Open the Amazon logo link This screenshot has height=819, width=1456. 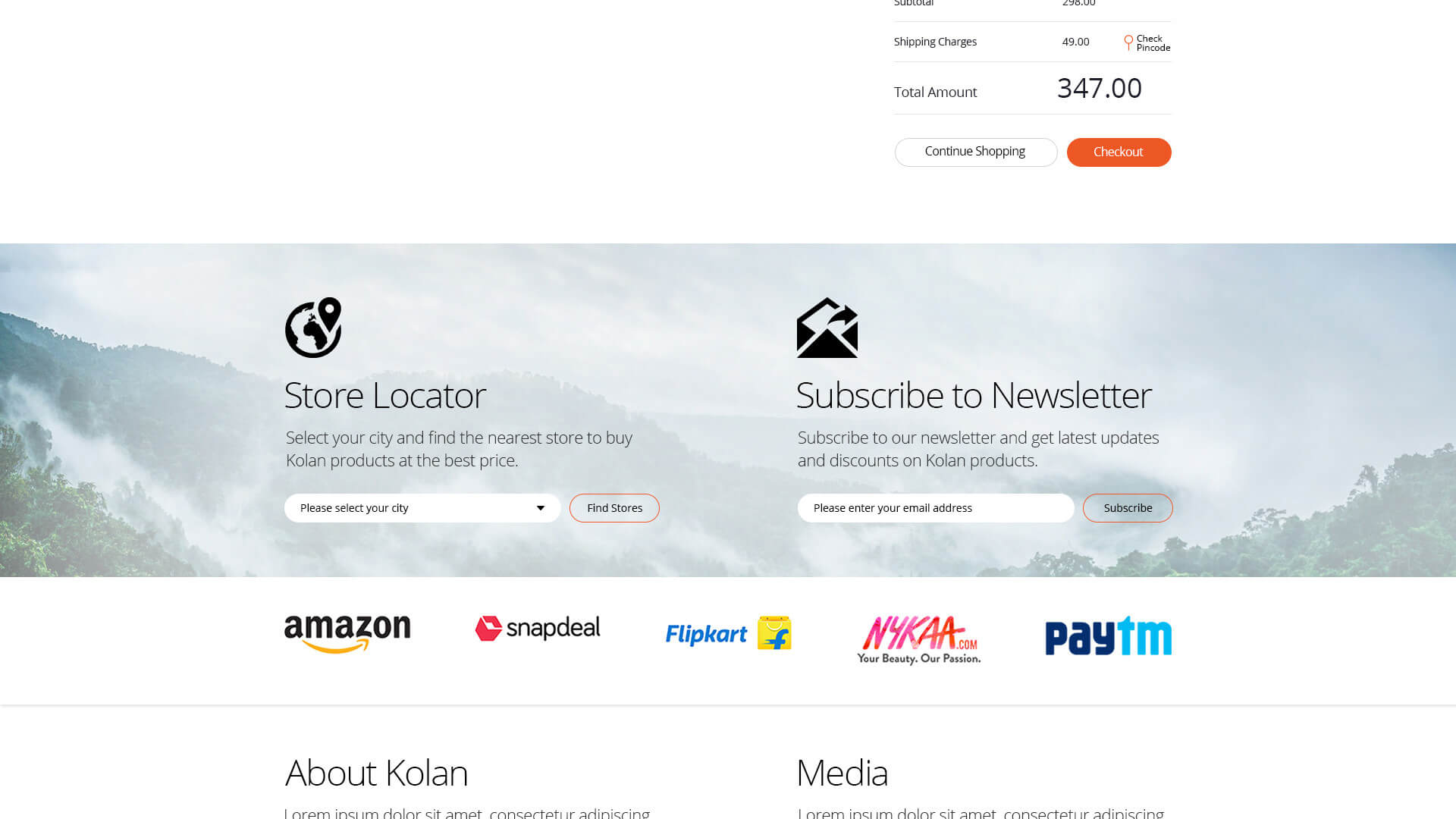tap(347, 634)
